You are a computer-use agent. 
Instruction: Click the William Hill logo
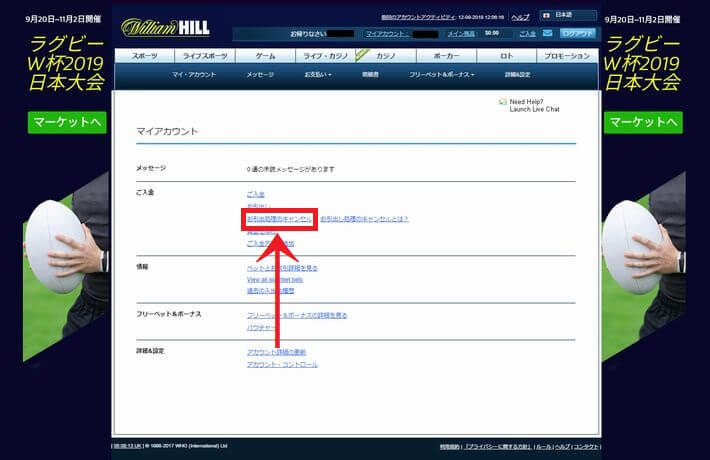165,27
